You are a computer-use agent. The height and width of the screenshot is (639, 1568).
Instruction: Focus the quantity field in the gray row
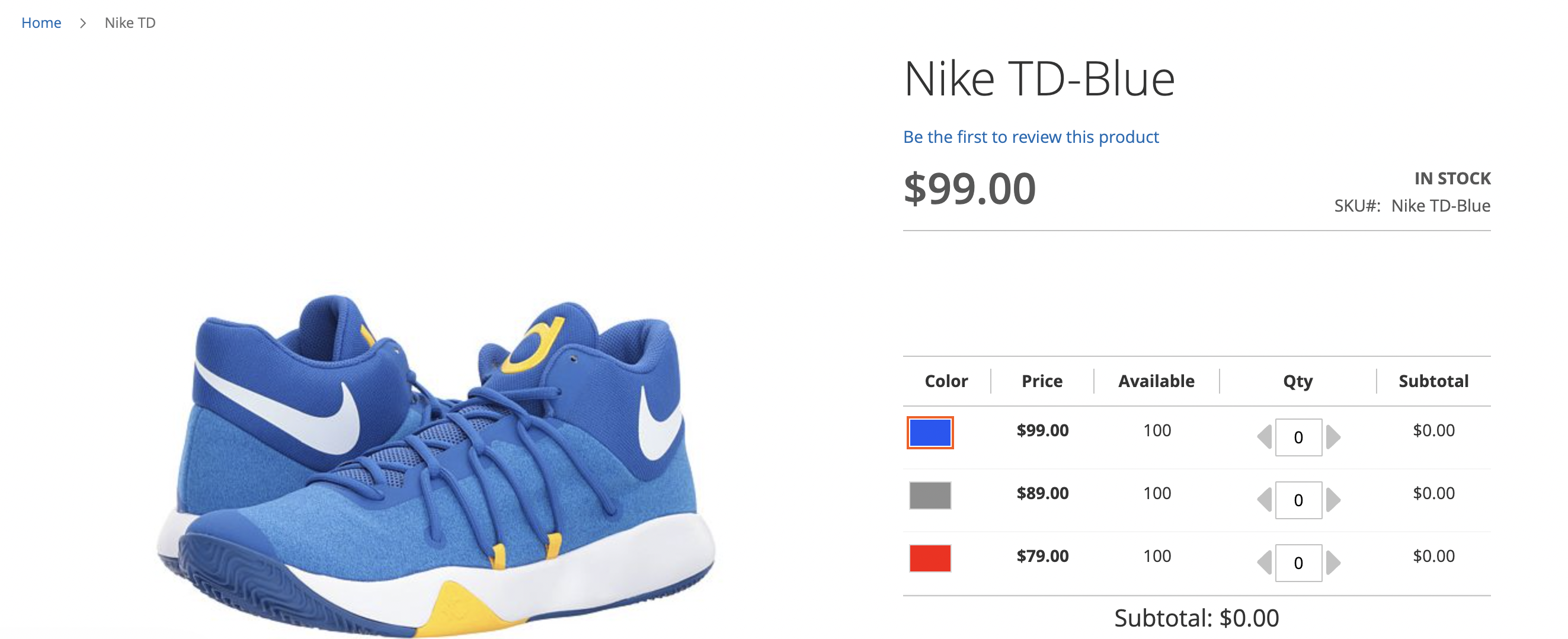click(x=1298, y=500)
